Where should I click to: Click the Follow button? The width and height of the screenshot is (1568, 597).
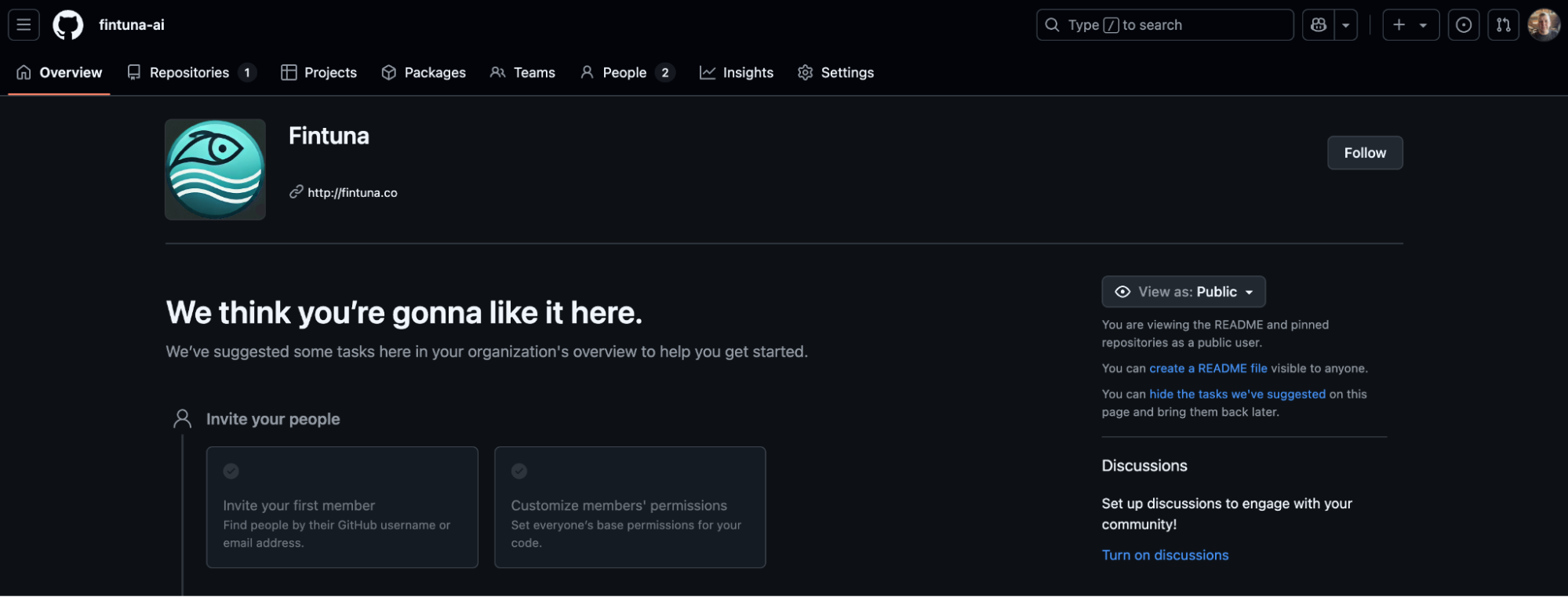pyautogui.click(x=1365, y=153)
